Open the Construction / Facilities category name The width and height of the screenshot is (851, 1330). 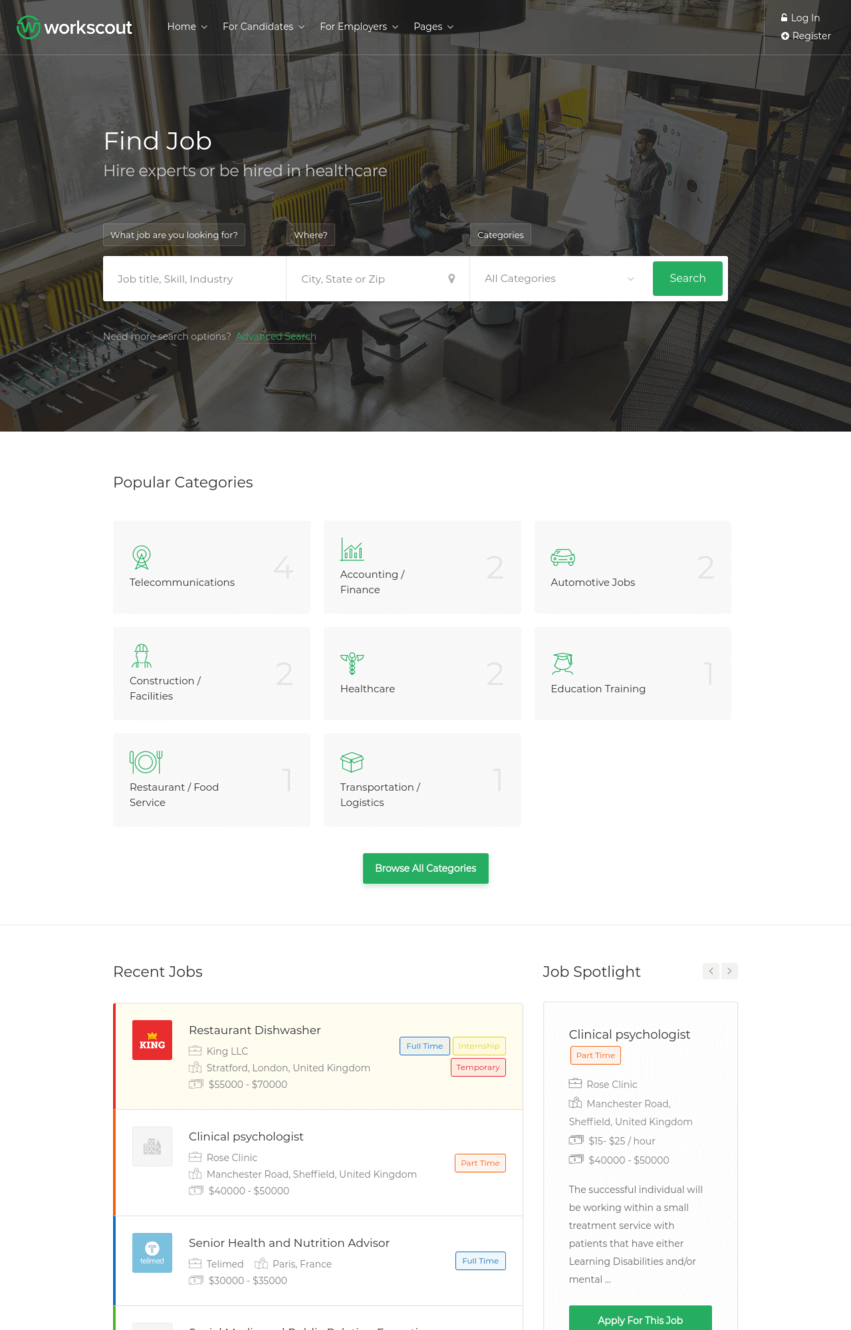[x=165, y=689]
